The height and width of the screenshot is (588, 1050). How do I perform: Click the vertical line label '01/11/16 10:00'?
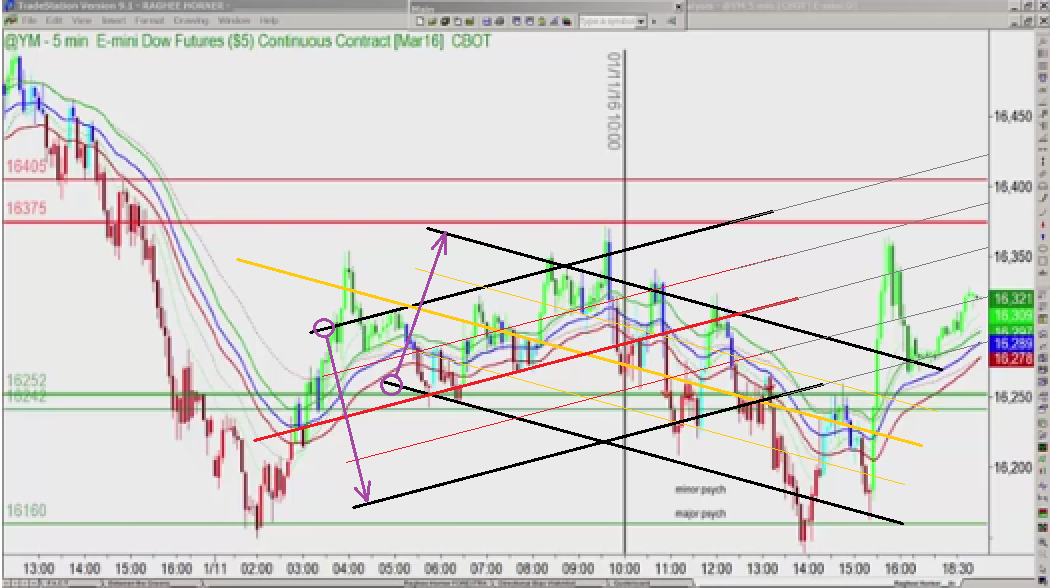[614, 100]
